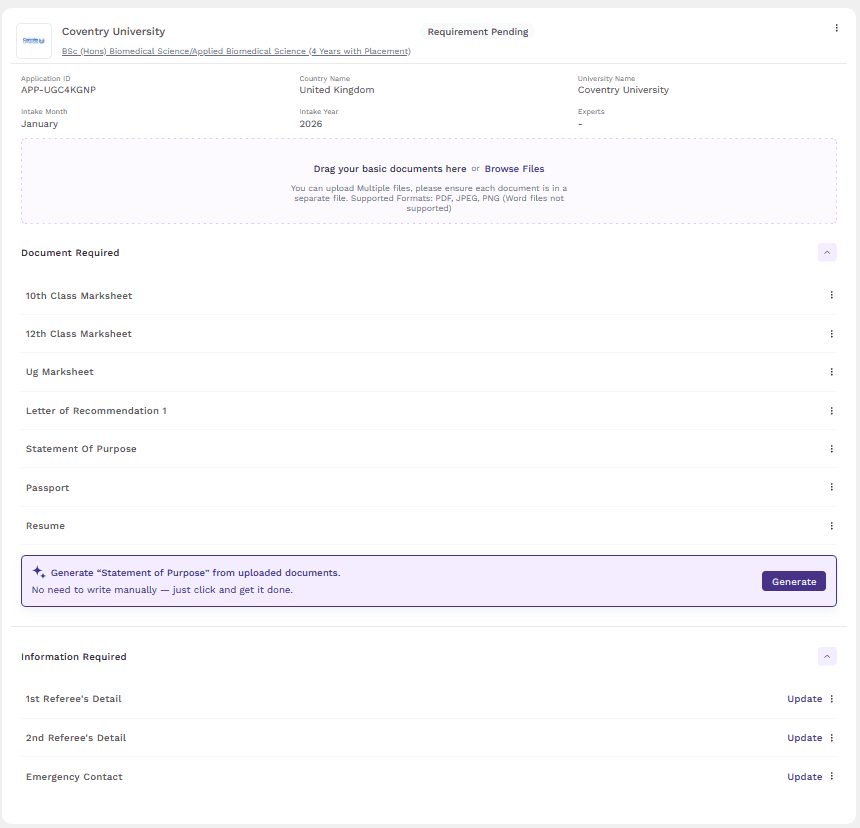The image size is (860, 828).
Task: Click the Generate button
Action: (x=793, y=581)
